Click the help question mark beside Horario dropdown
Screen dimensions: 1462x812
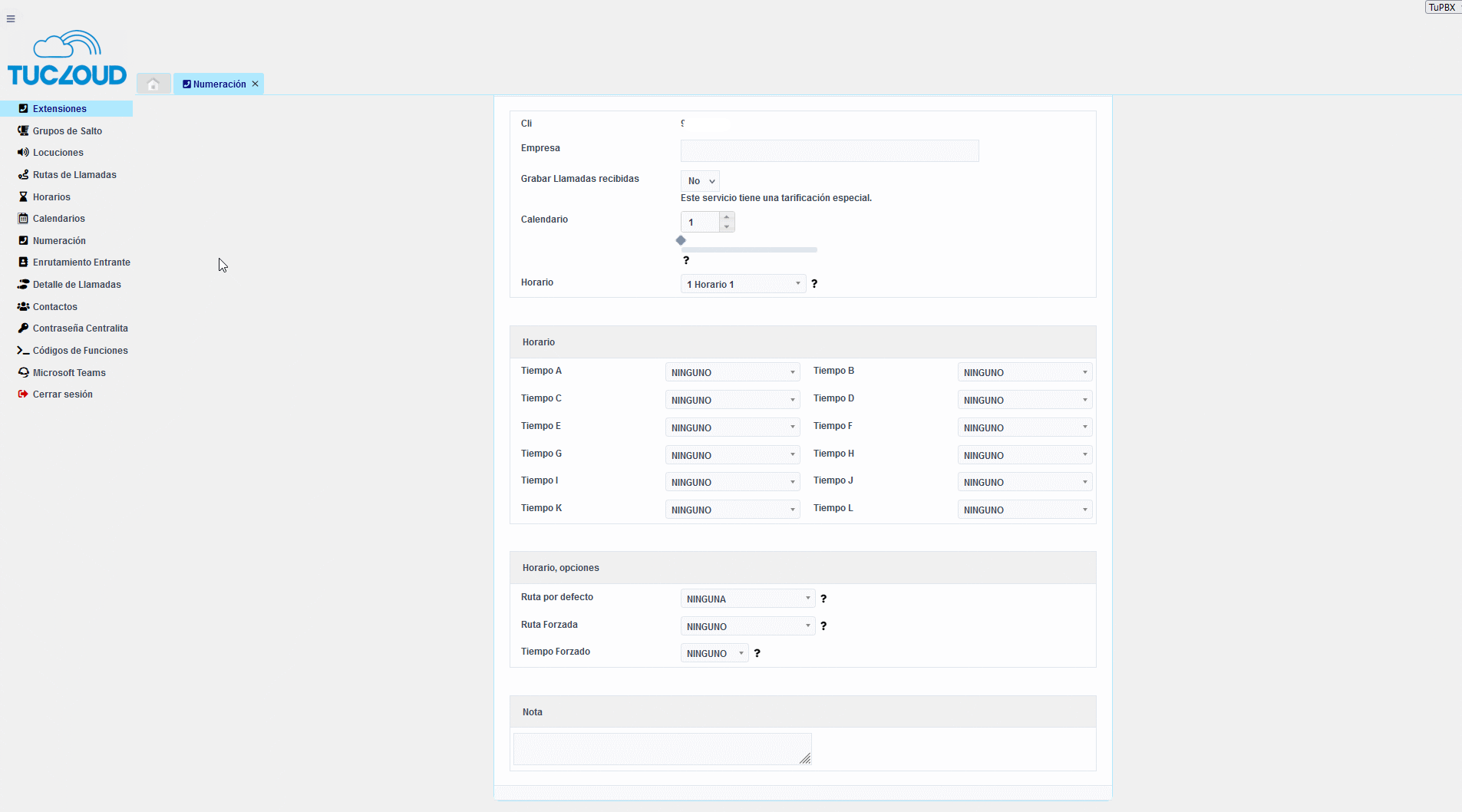814,284
